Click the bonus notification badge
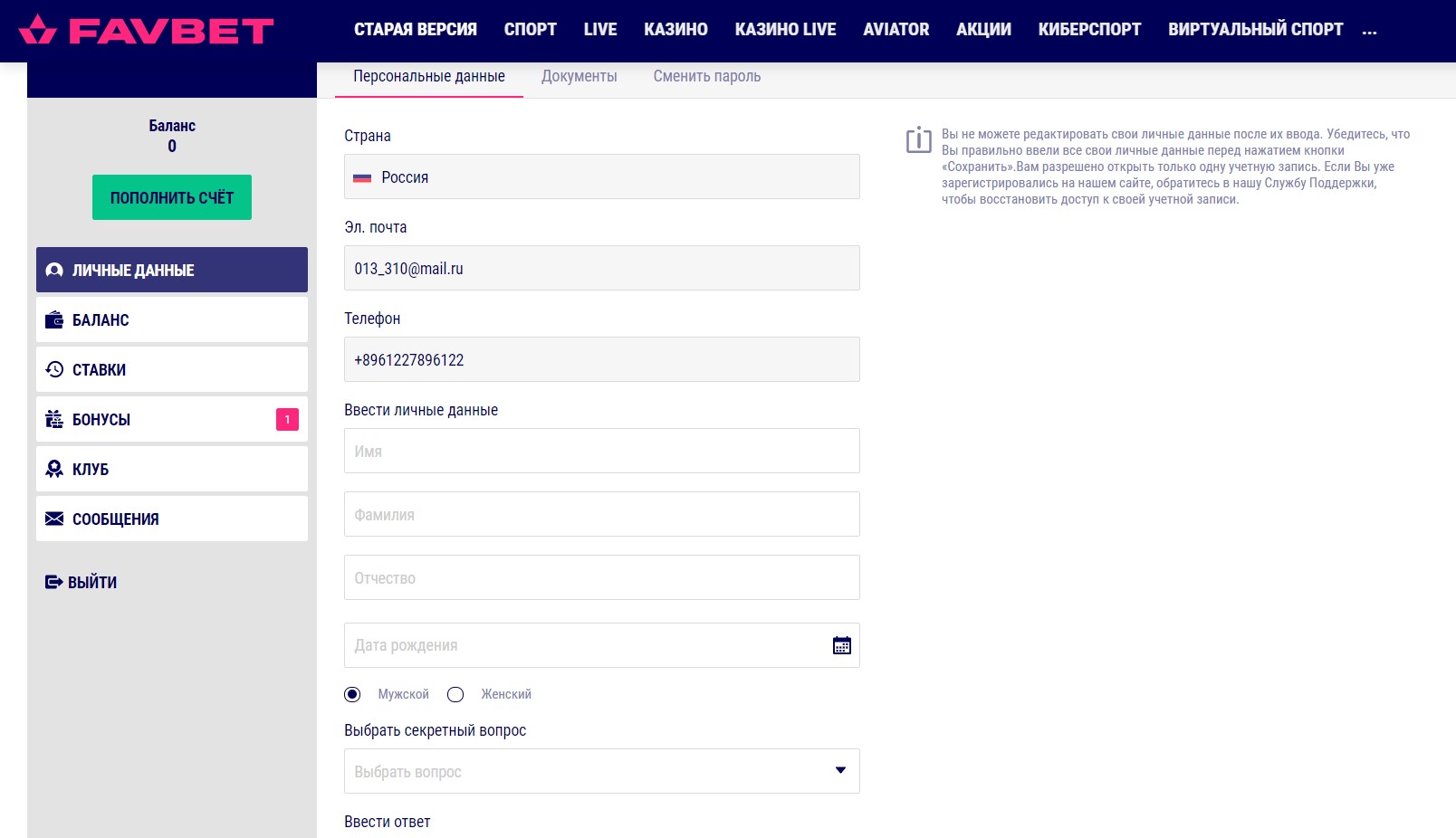Screen dimensions: 1456x838 pyautogui.click(x=287, y=419)
